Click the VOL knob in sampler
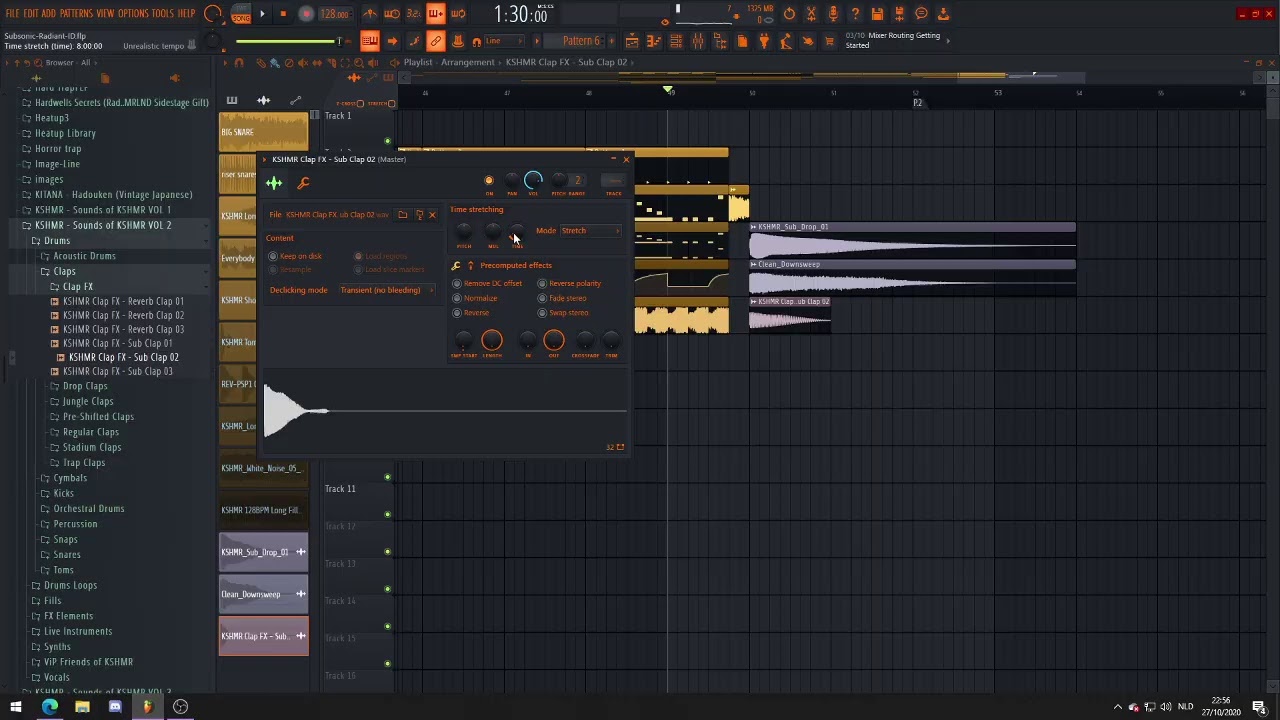The image size is (1280, 720). [x=533, y=181]
